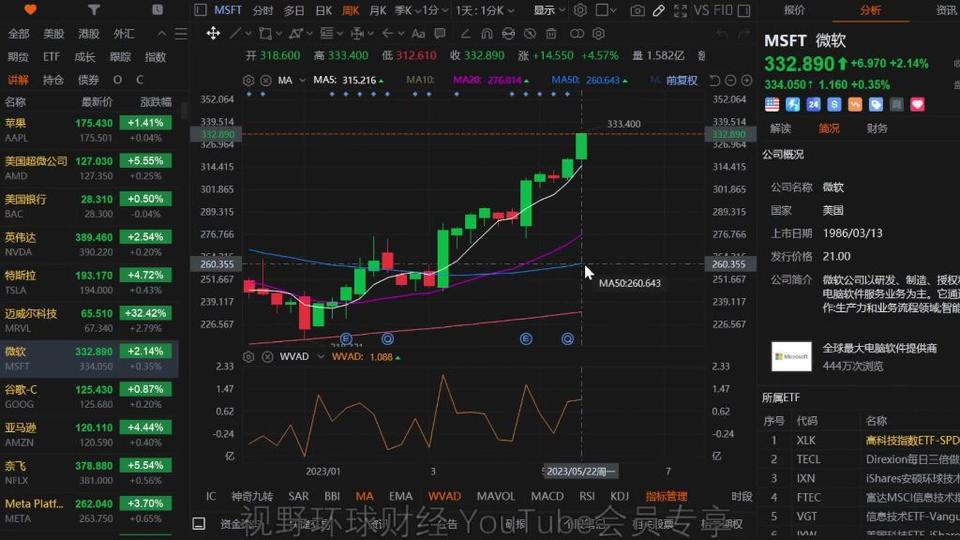The image size is (960, 540).
Task: Click the zoom out minus icon on chart
Action: click(x=730, y=80)
